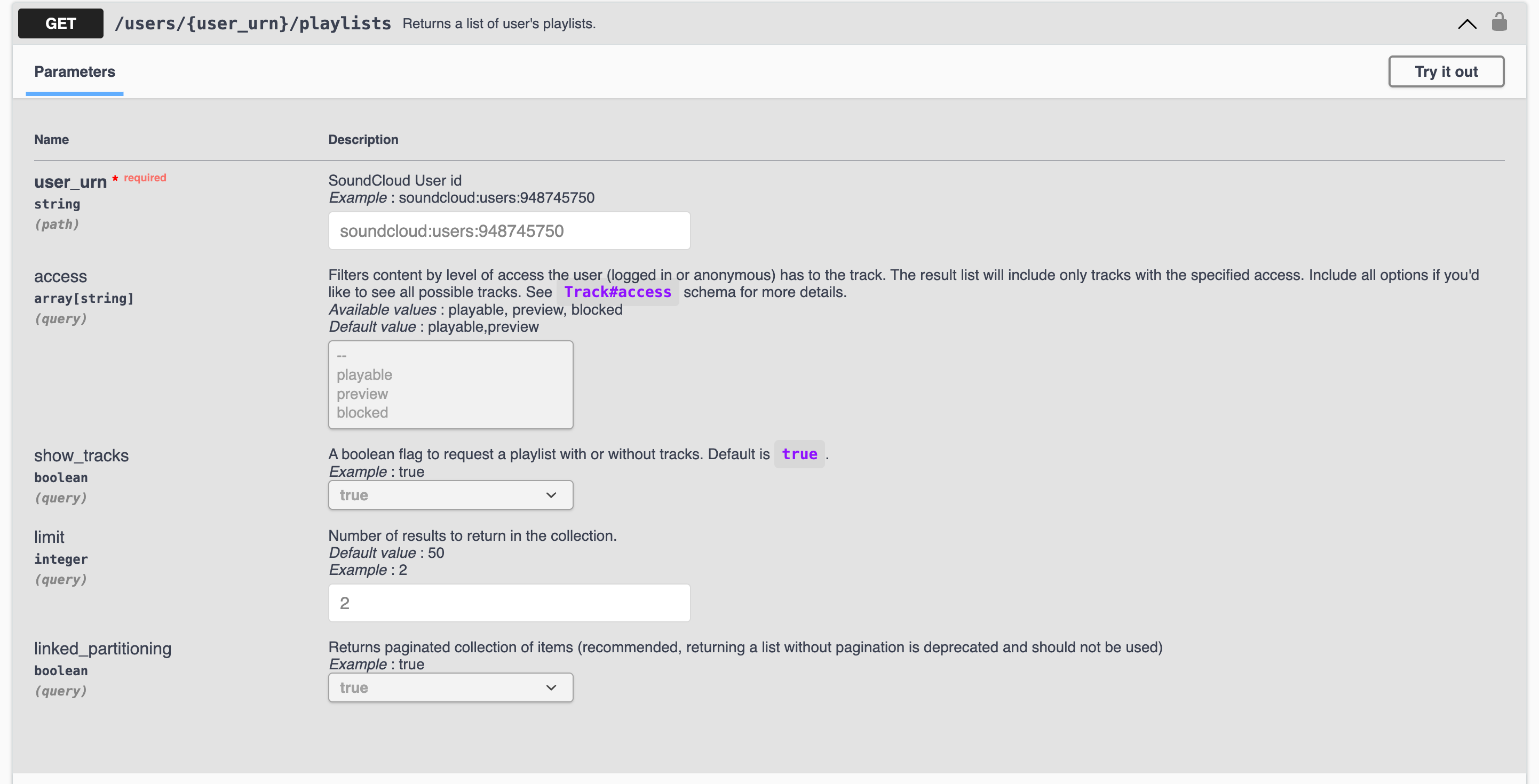Select preview in the access list
This screenshot has width=1539, height=784.
362,394
